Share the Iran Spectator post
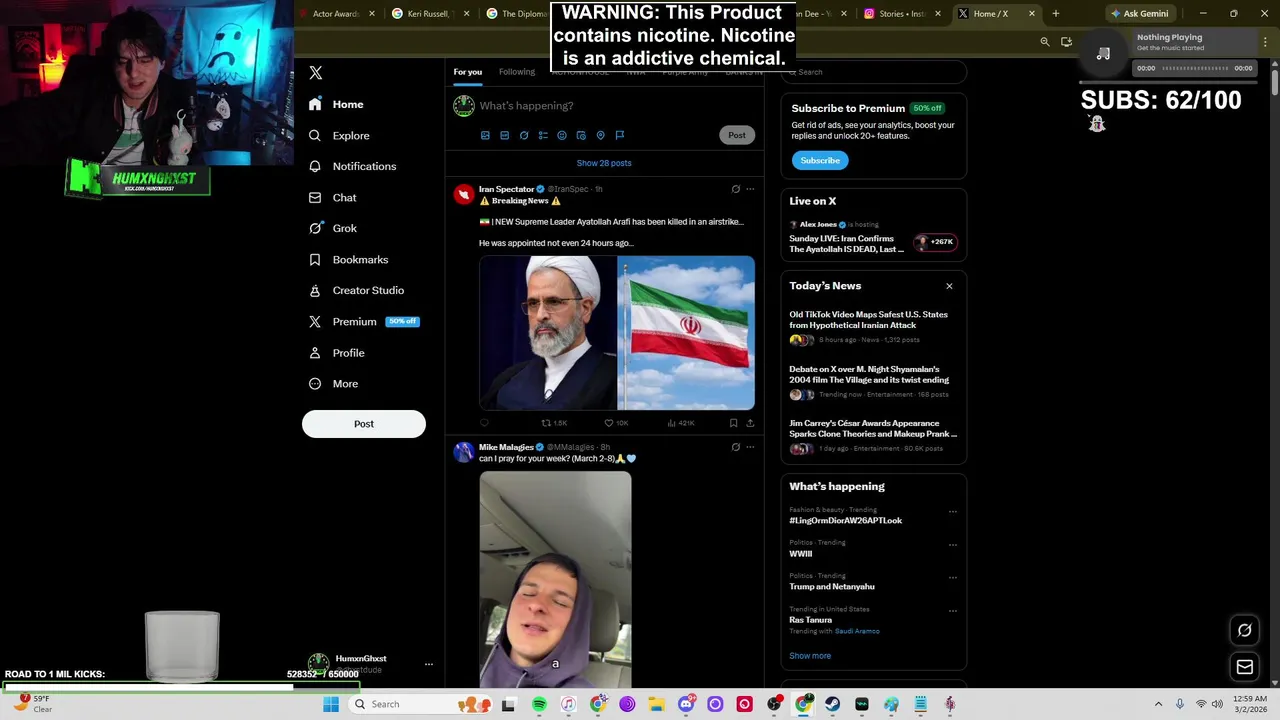The width and height of the screenshot is (1280, 720). coord(750,423)
